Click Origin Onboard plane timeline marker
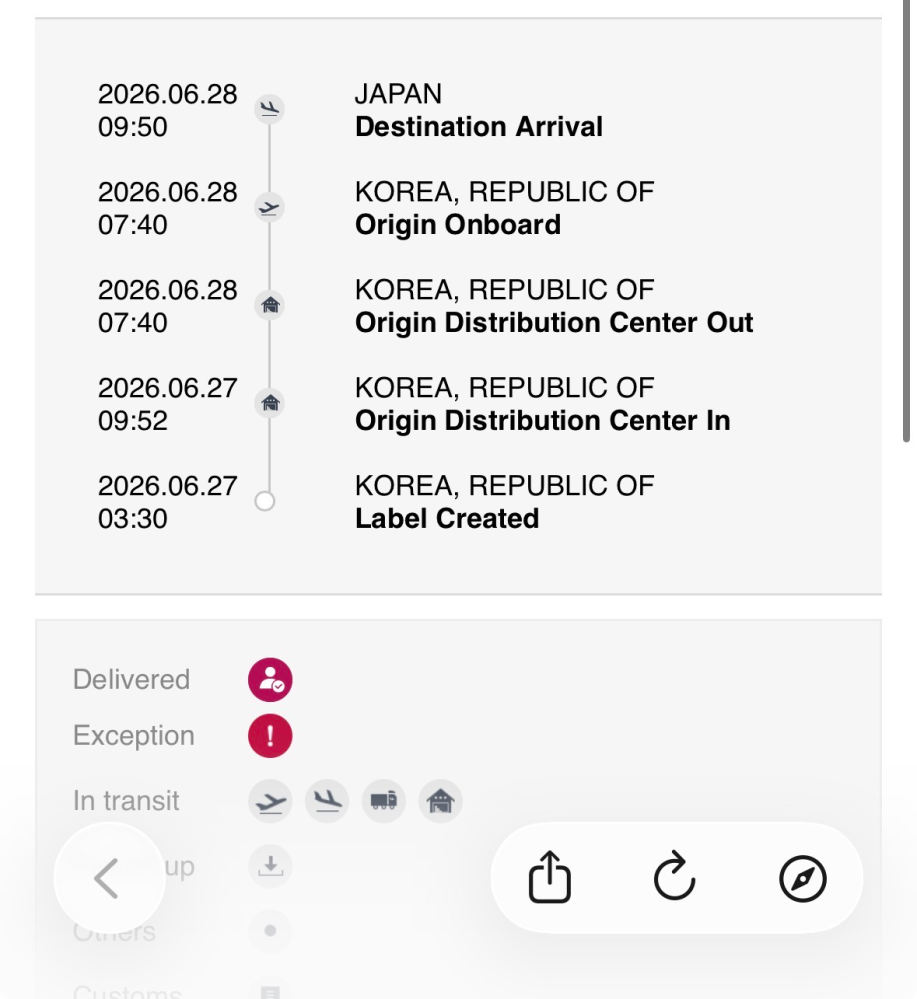 click(270, 207)
